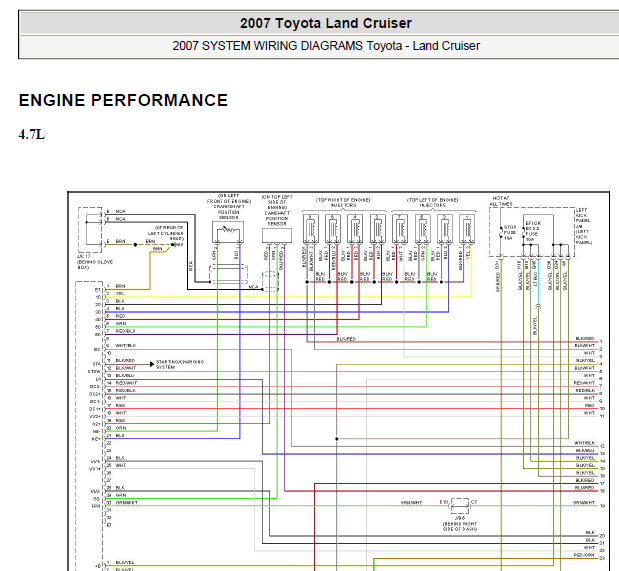Click the RED/GRN label at right edge line 23

[x=584, y=555]
